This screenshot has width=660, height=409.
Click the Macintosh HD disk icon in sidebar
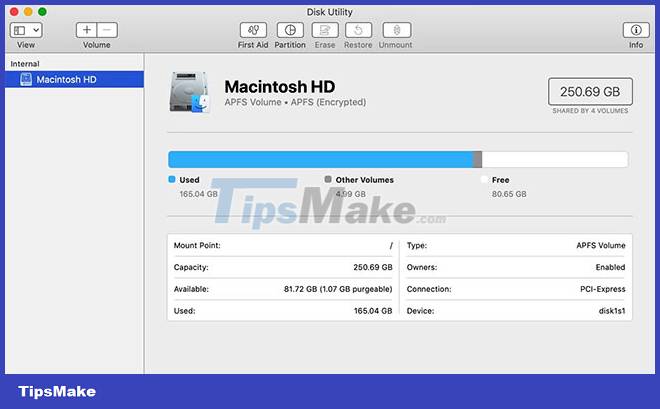26,80
